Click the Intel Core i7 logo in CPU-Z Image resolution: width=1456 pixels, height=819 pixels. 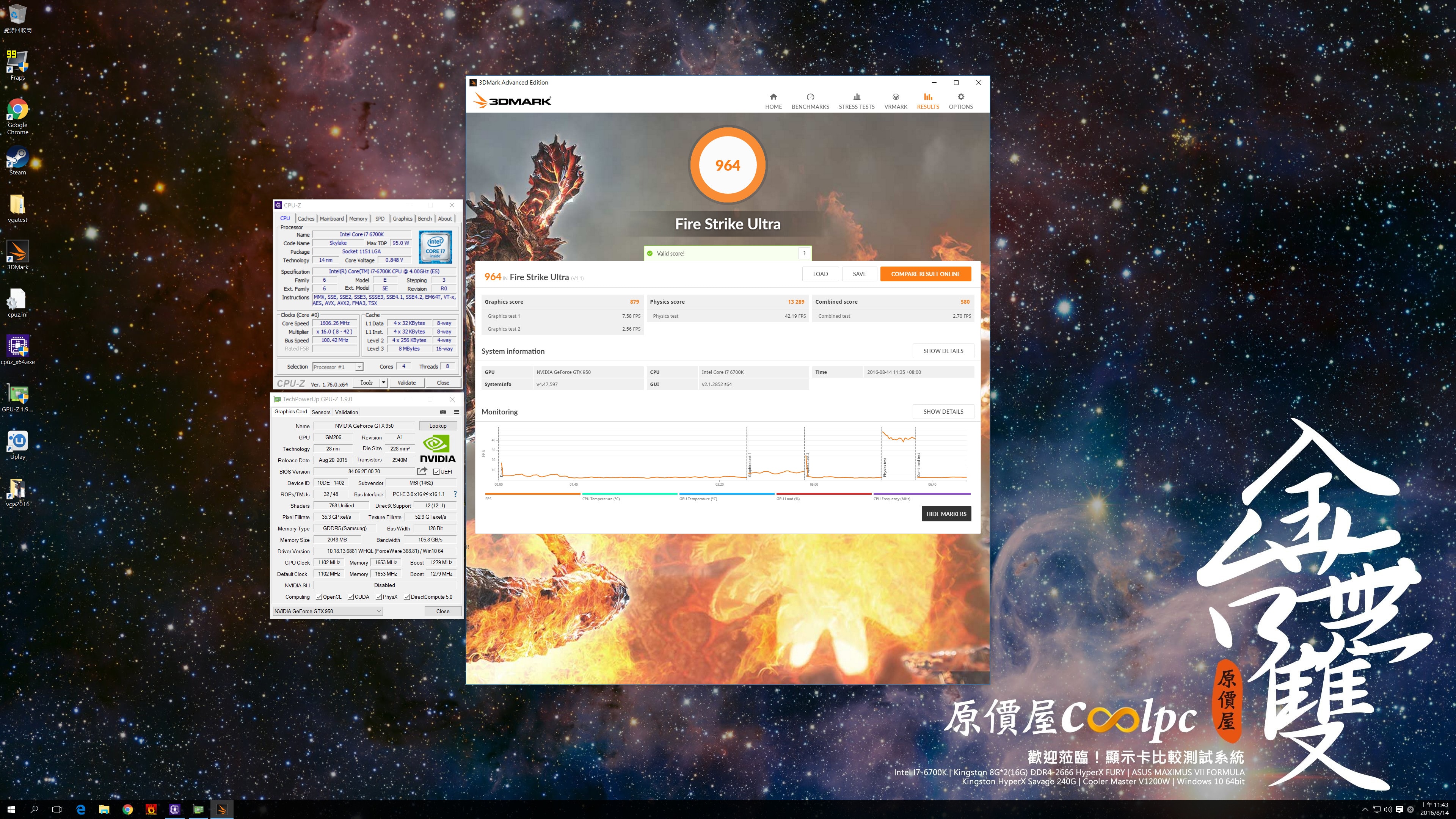pos(435,247)
